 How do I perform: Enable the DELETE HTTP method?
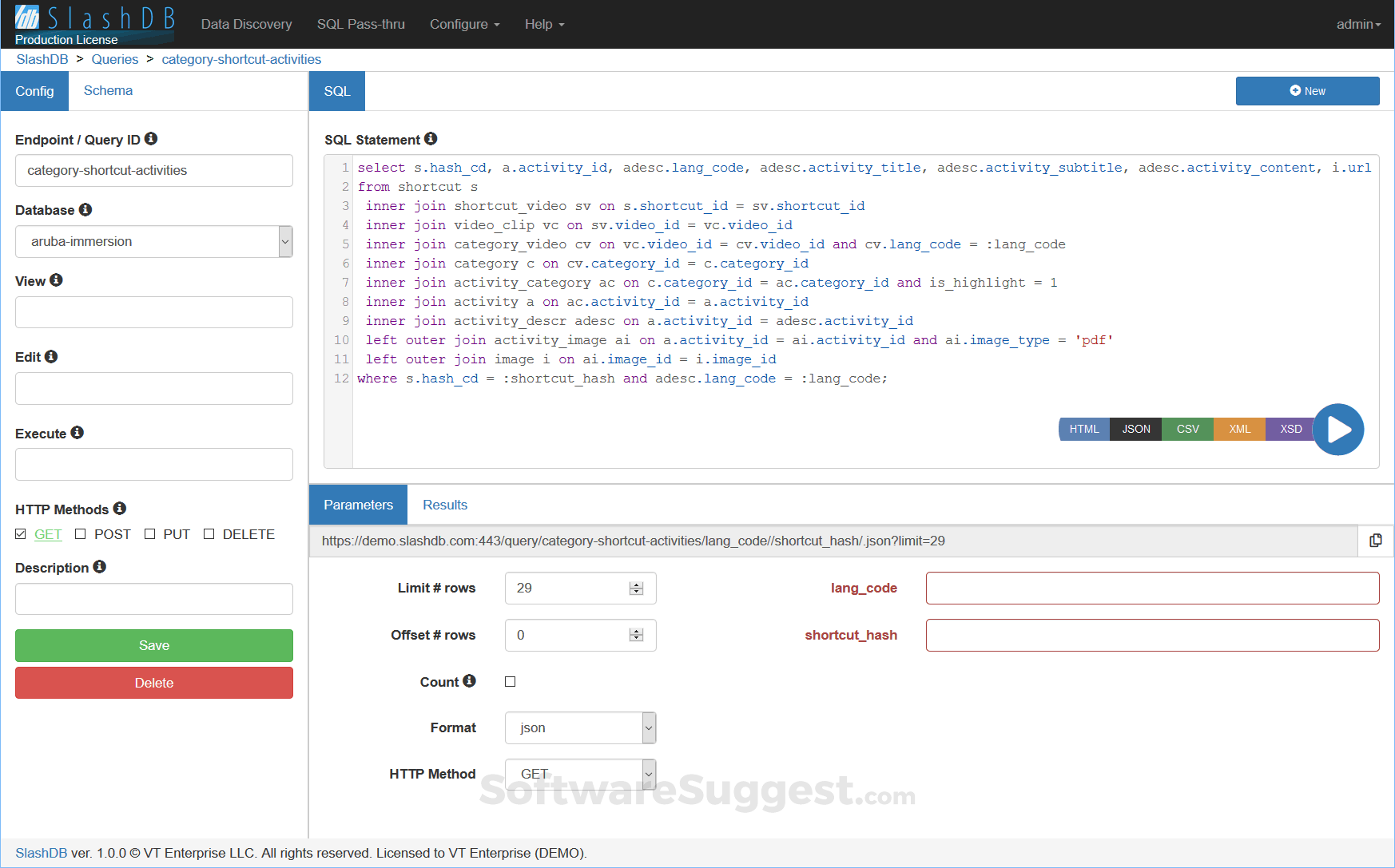pos(209,533)
